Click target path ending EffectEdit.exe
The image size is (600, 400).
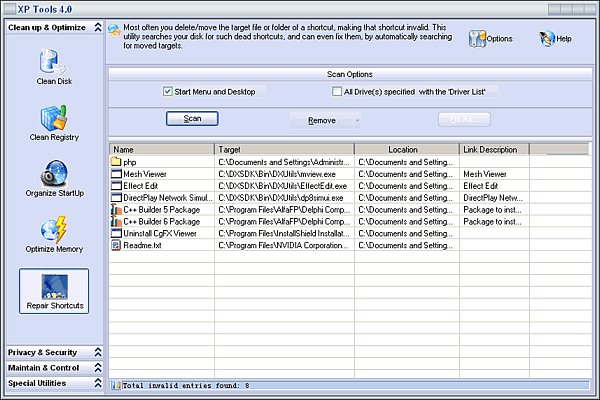click(x=282, y=186)
